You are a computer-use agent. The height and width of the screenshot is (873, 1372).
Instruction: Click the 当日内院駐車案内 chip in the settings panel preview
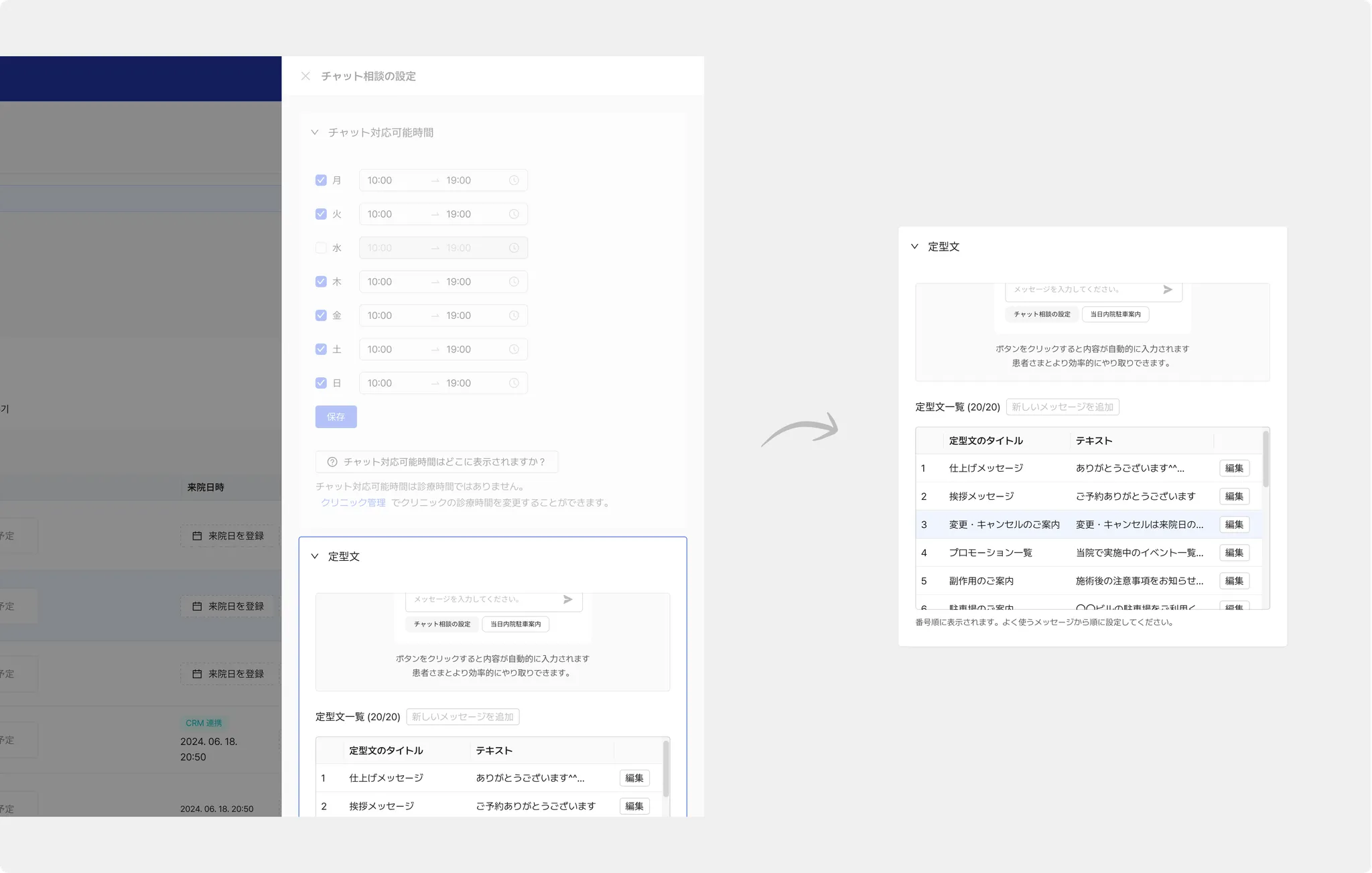click(516, 624)
